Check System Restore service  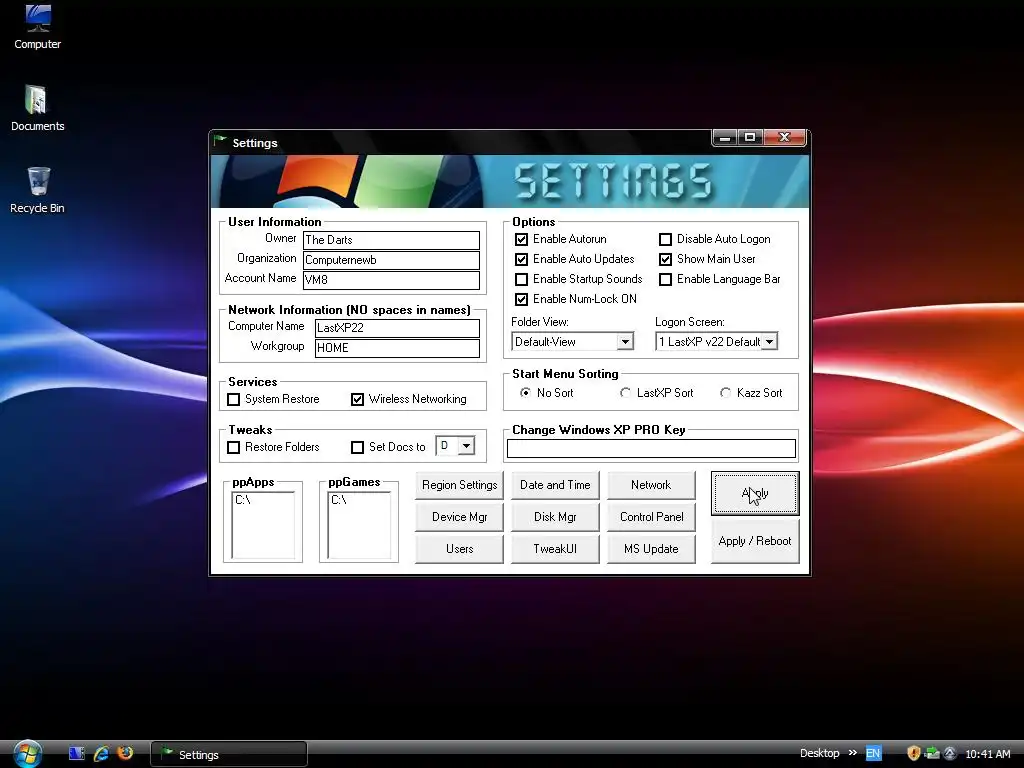(233, 399)
